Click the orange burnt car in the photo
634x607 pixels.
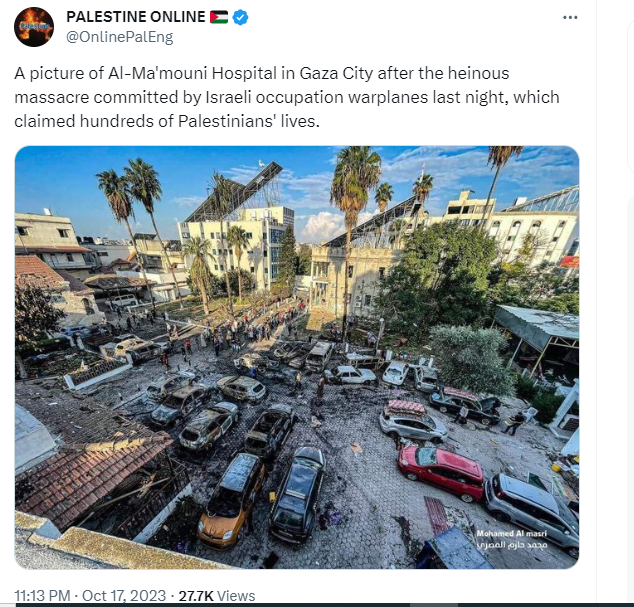point(231,500)
